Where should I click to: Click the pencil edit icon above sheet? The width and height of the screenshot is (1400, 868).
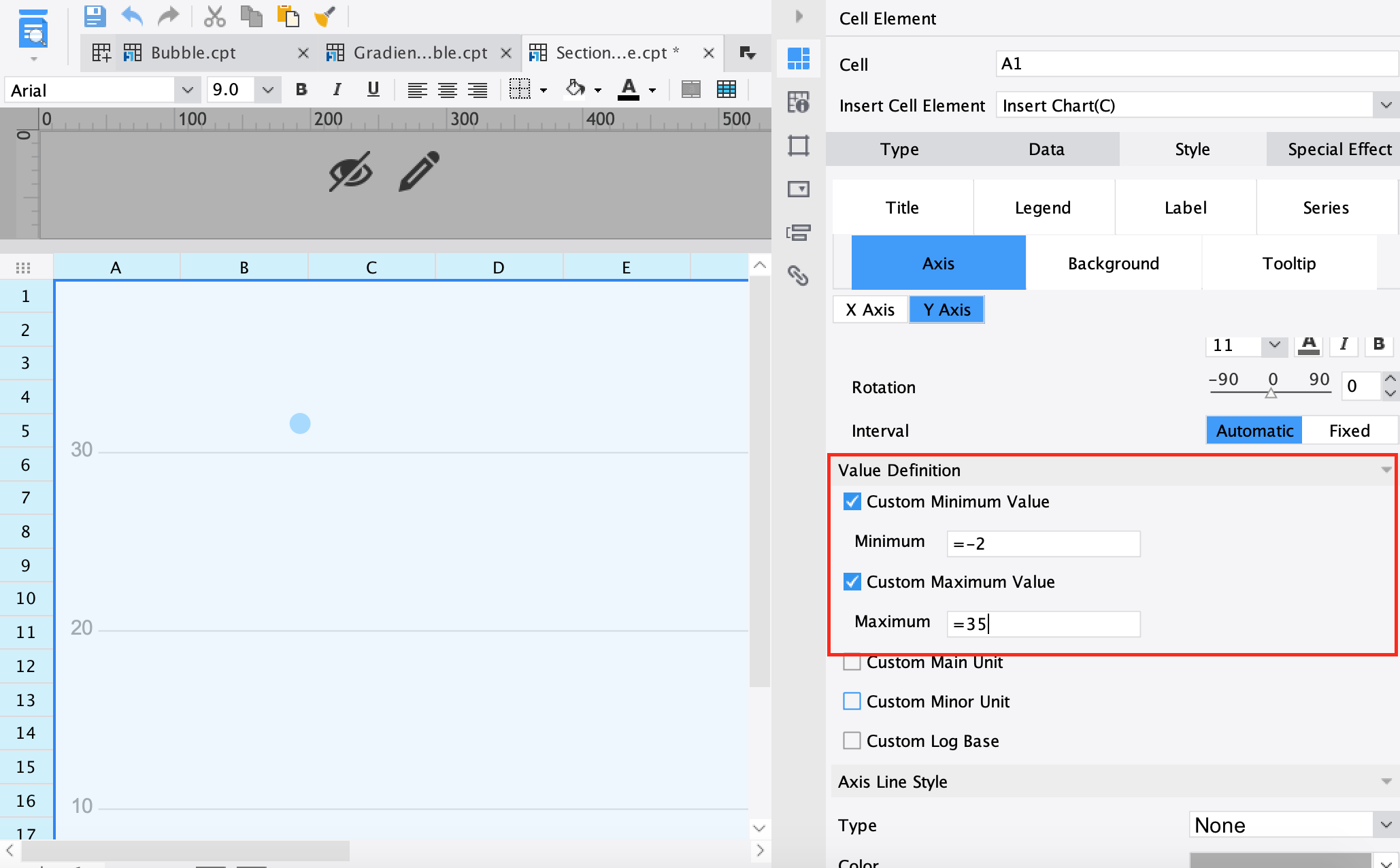click(x=419, y=171)
